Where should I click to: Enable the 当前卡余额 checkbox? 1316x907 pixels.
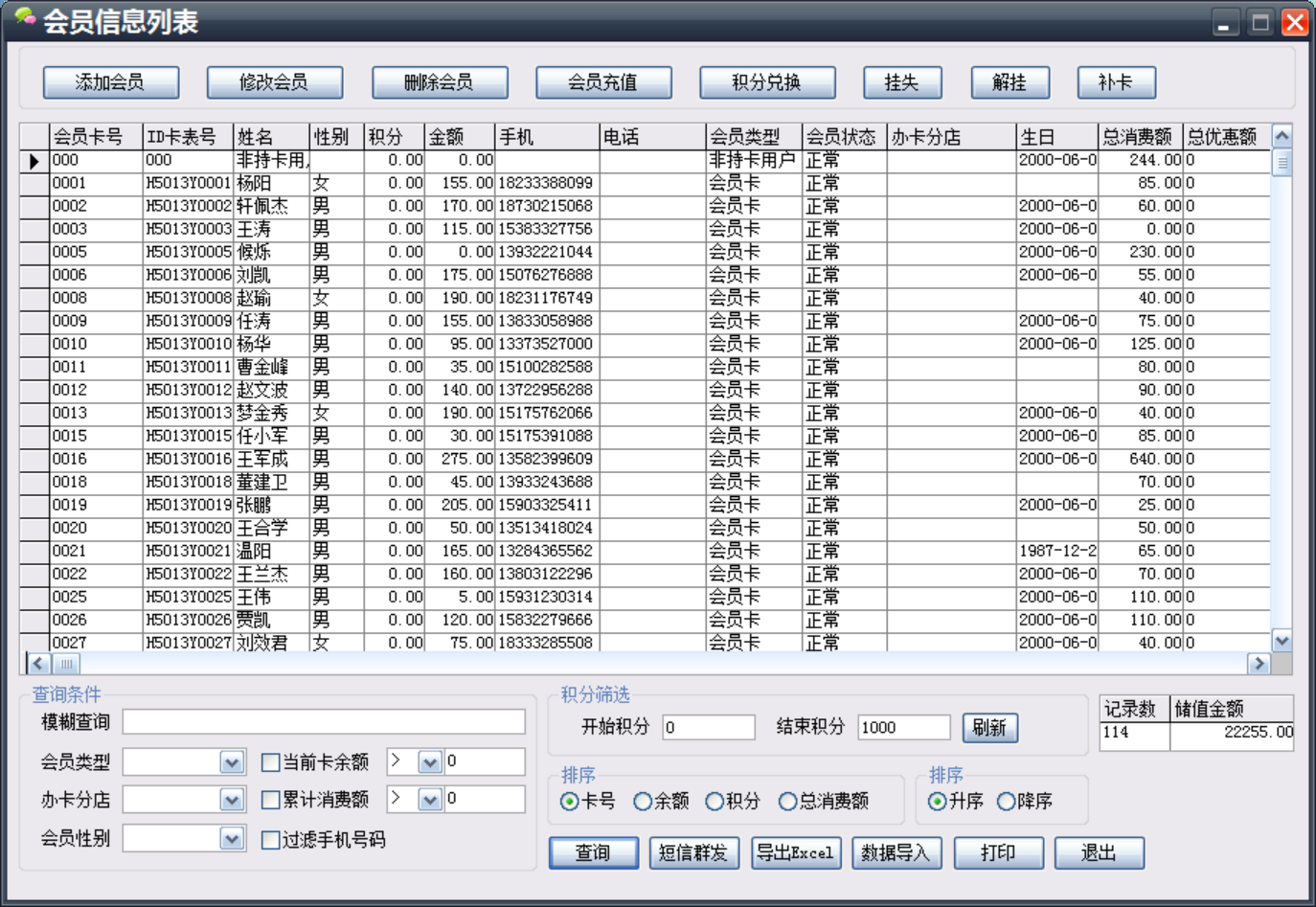coord(271,762)
